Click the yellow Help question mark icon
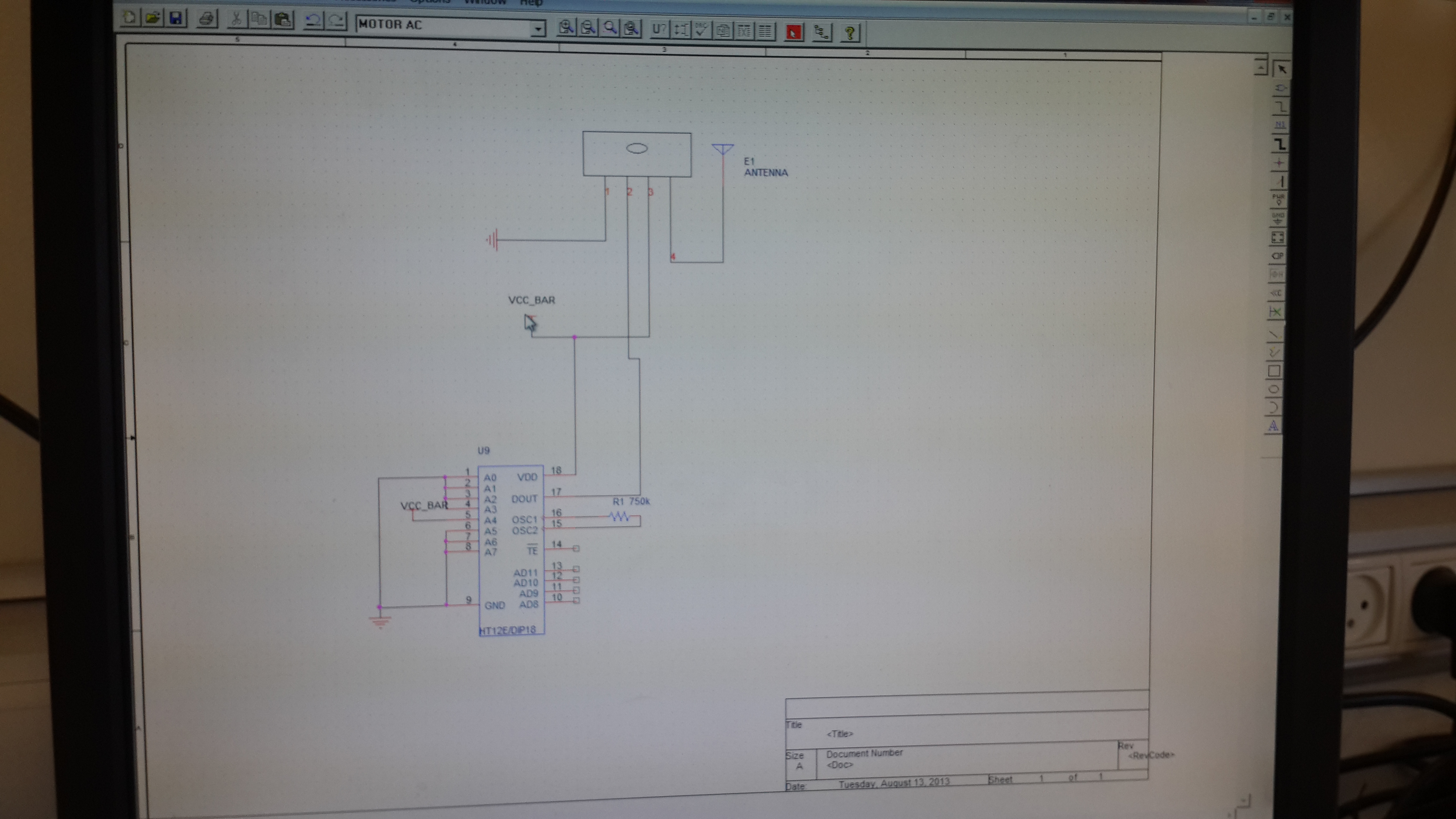 [850, 34]
